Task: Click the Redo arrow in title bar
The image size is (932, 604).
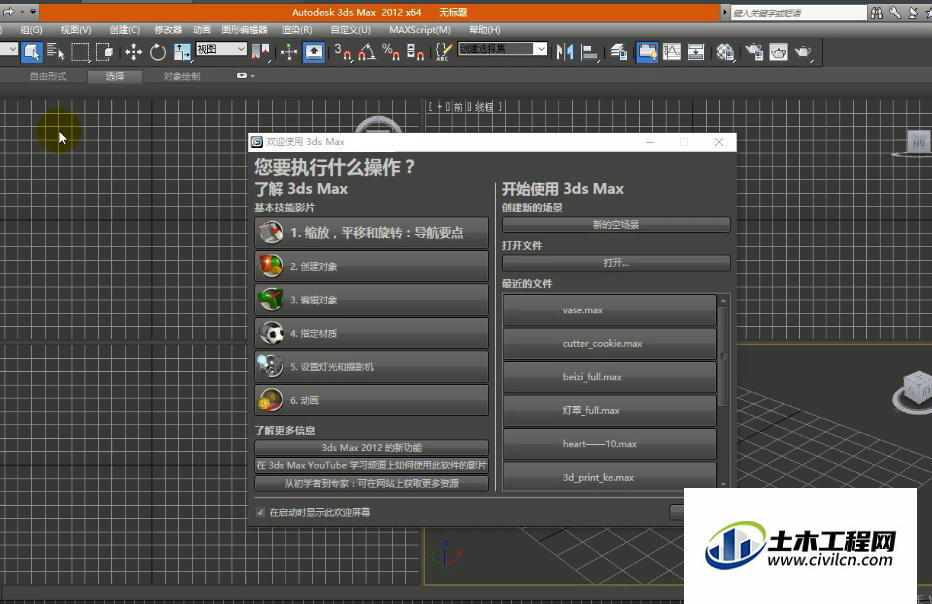Action: pos(8,12)
